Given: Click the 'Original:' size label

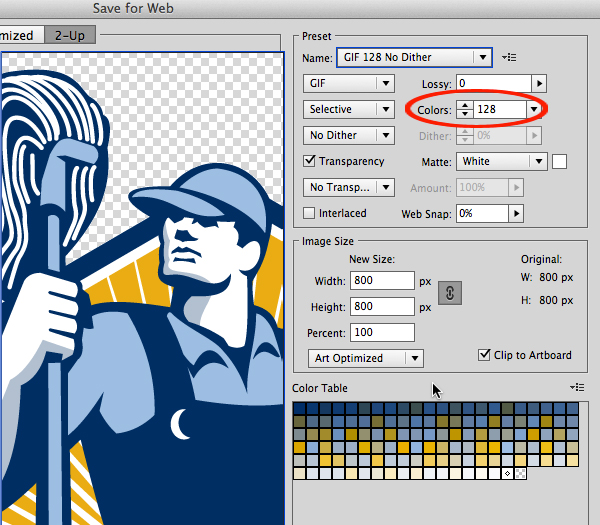Looking at the screenshot, I should coord(541,259).
